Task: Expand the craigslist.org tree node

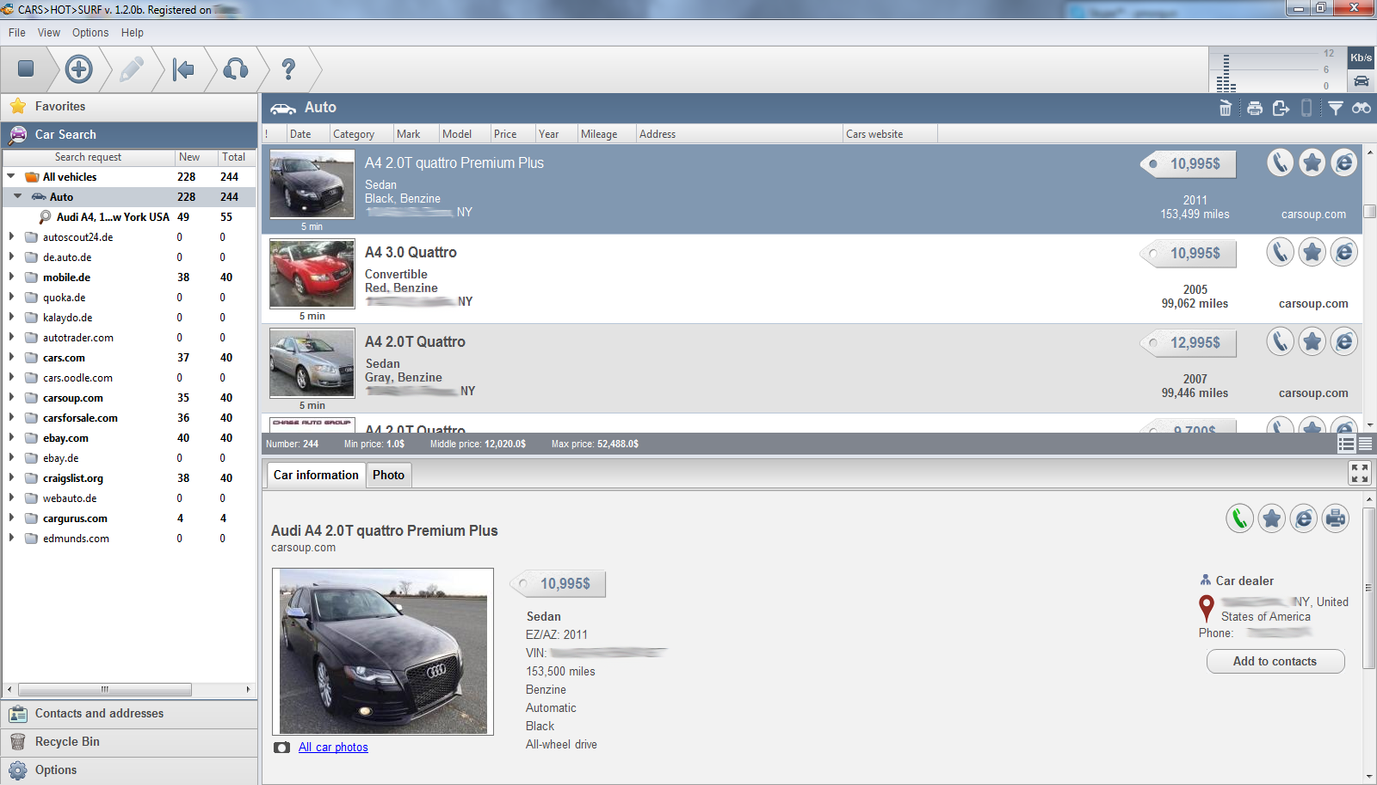Action: click(x=11, y=478)
